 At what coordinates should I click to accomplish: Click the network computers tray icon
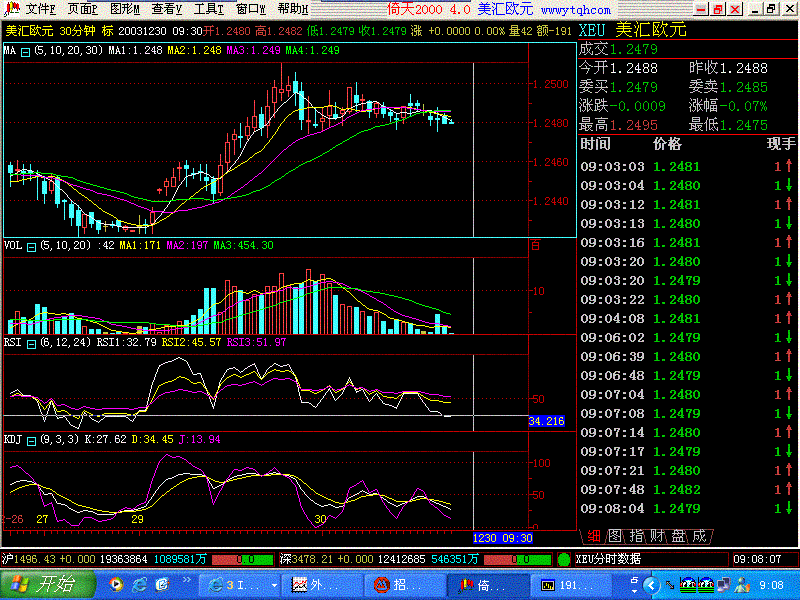[724, 585]
